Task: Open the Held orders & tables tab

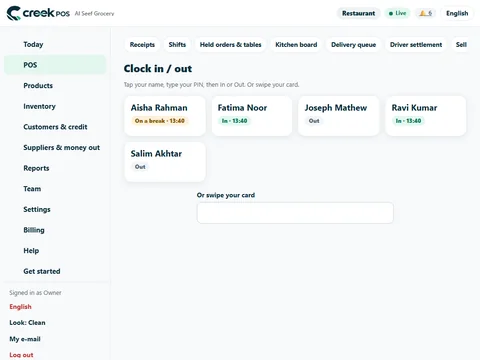Action: pyautogui.click(x=230, y=45)
